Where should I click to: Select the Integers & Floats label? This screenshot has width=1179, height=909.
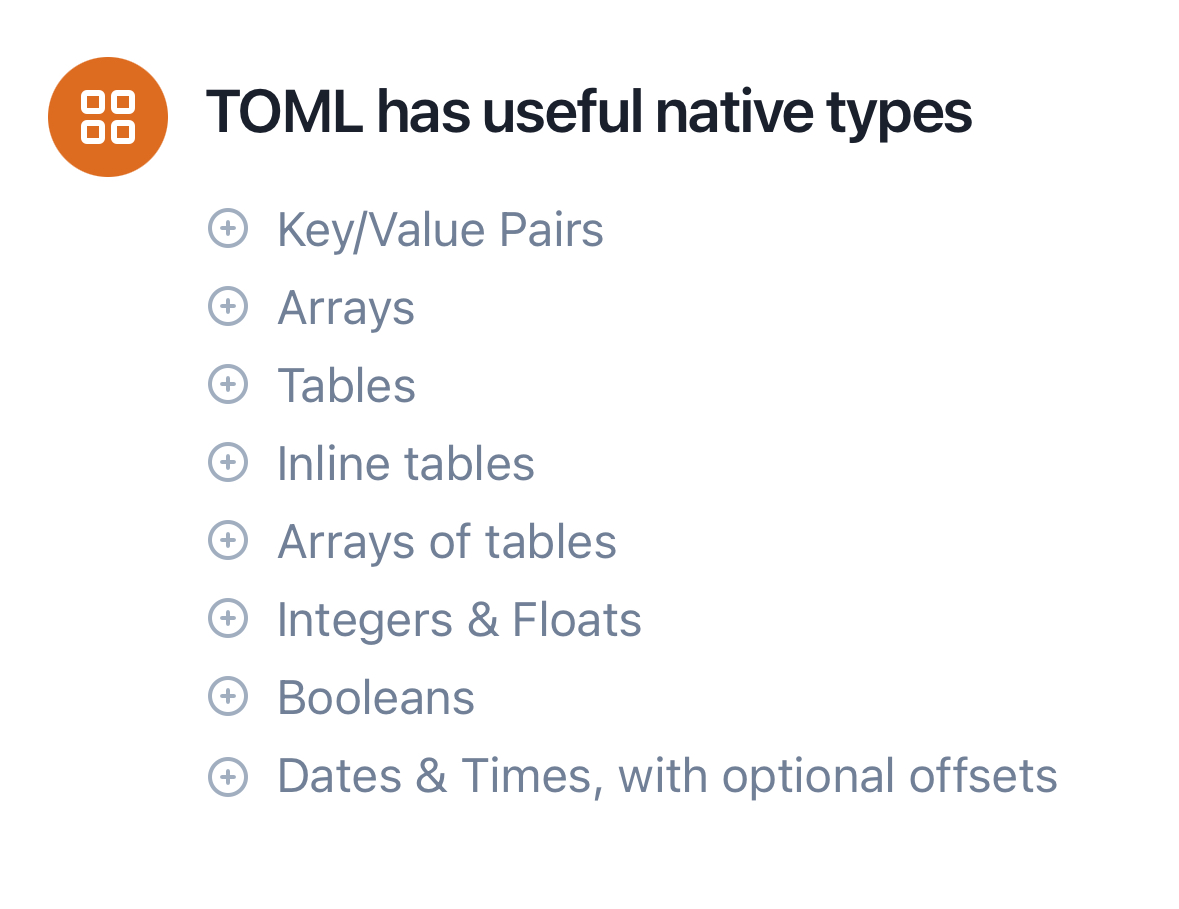click(x=459, y=621)
